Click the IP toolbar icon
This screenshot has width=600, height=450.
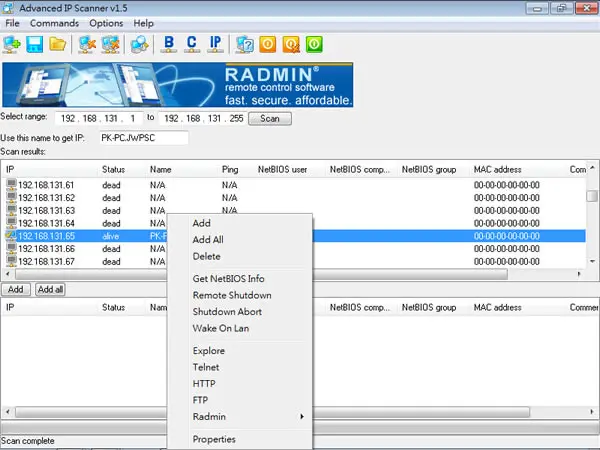pos(215,44)
